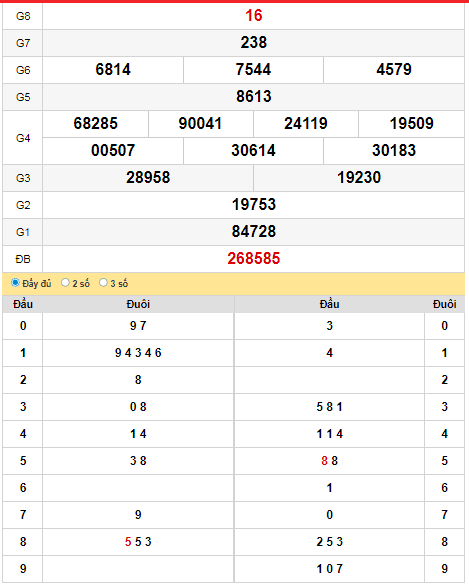Click the red 5 in head row 8

tap(128, 542)
